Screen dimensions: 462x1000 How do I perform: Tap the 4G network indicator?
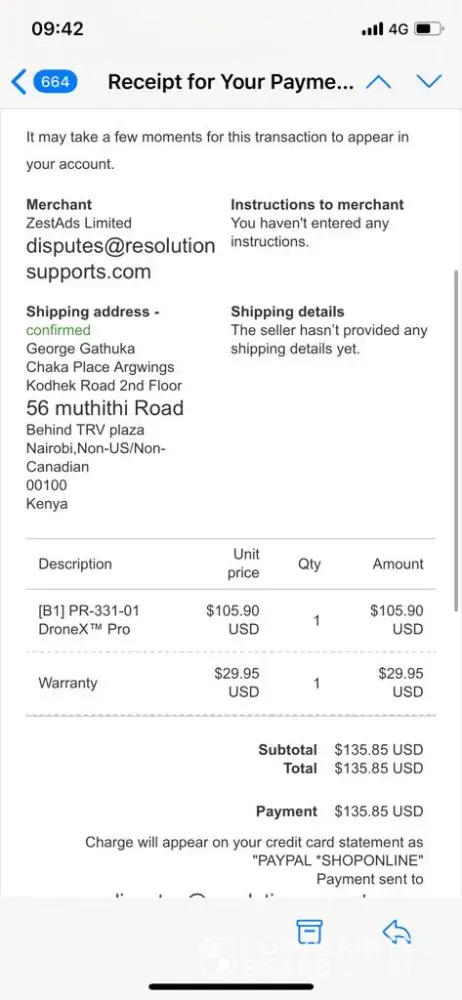click(398, 29)
